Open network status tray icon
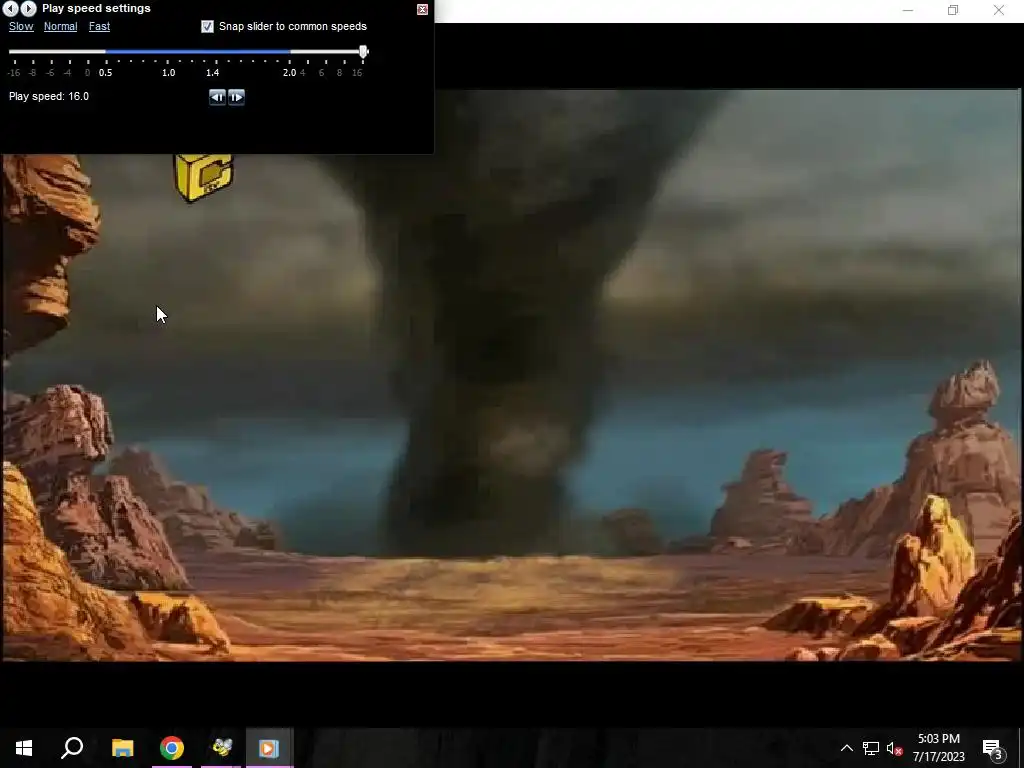This screenshot has height=768, width=1024. pyautogui.click(x=871, y=748)
